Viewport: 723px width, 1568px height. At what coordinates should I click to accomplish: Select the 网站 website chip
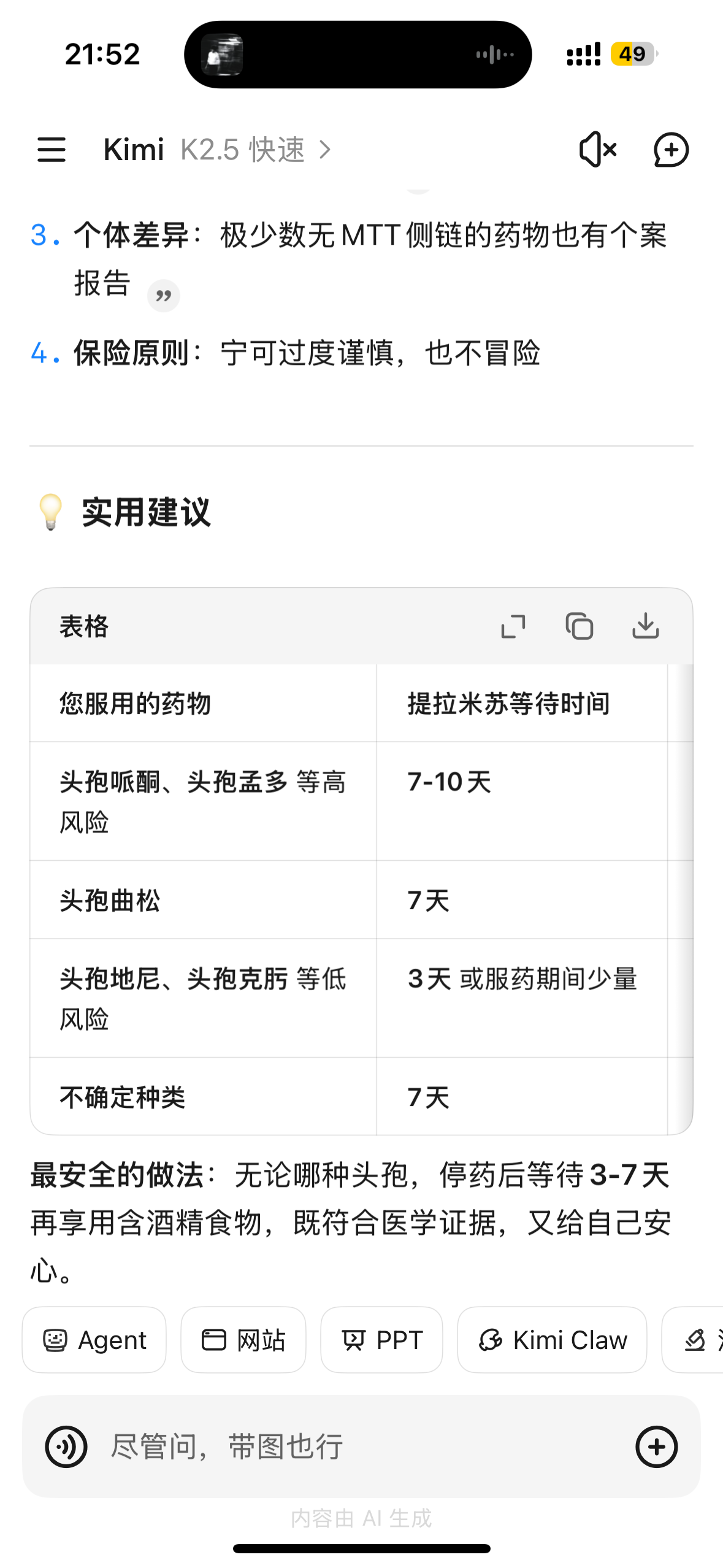tap(243, 1340)
